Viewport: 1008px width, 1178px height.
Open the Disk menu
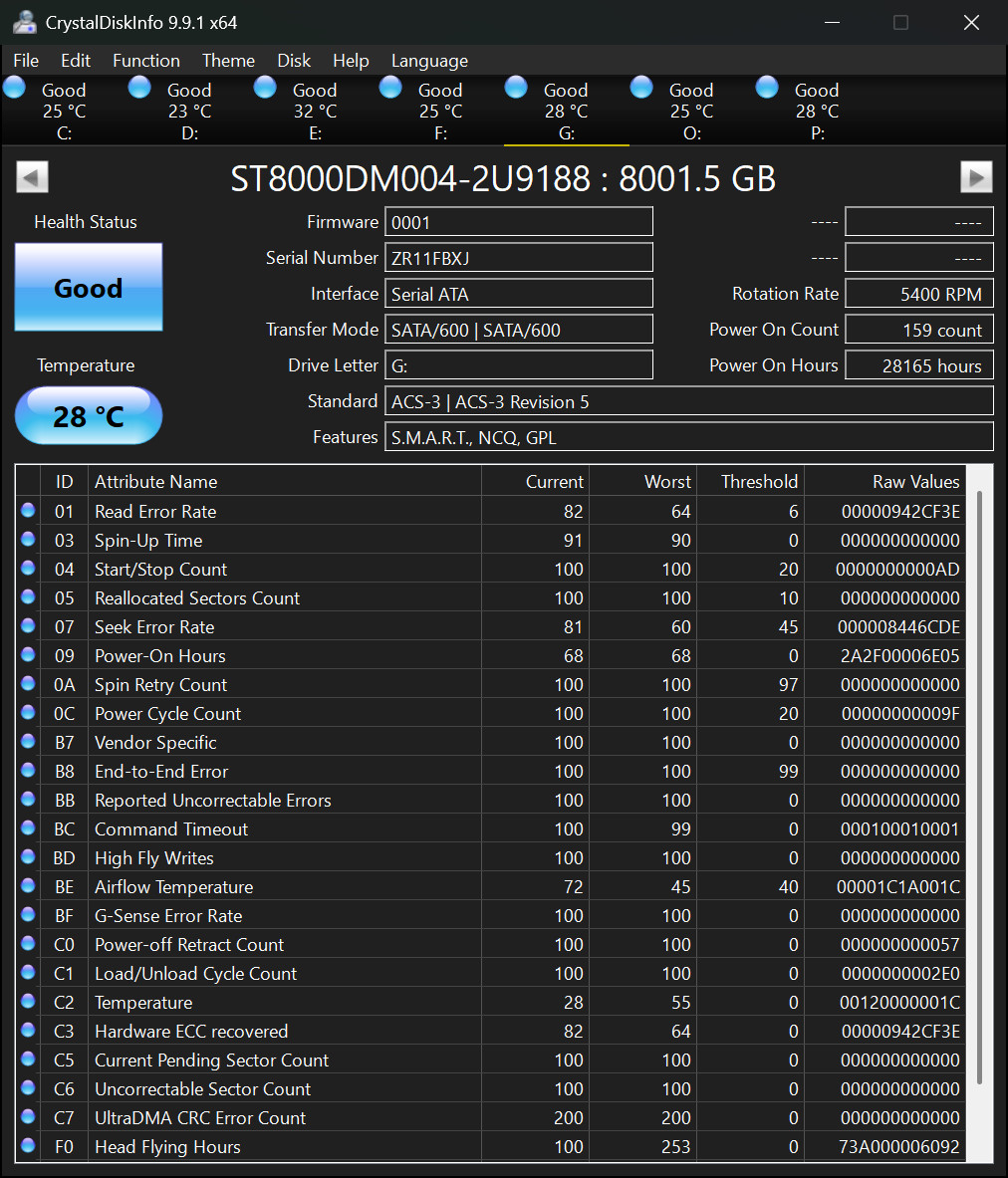click(294, 61)
